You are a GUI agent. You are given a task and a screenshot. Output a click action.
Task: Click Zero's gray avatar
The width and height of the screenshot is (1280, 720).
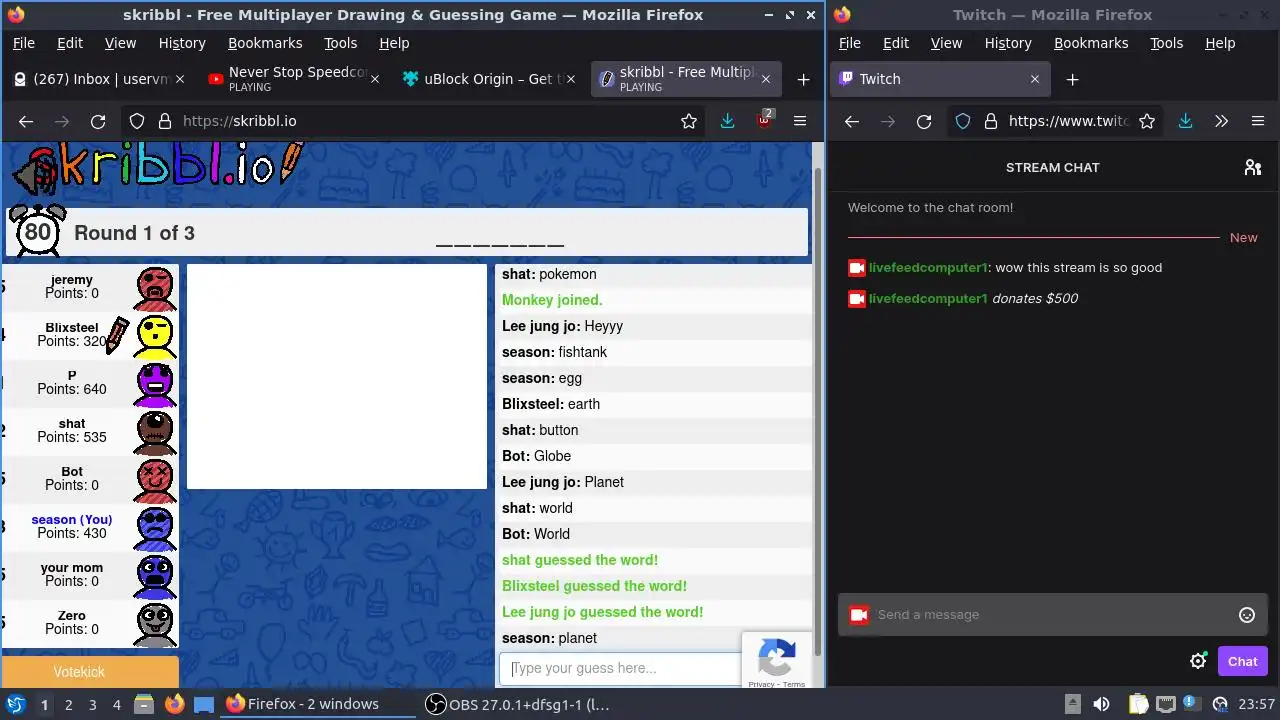click(155, 624)
